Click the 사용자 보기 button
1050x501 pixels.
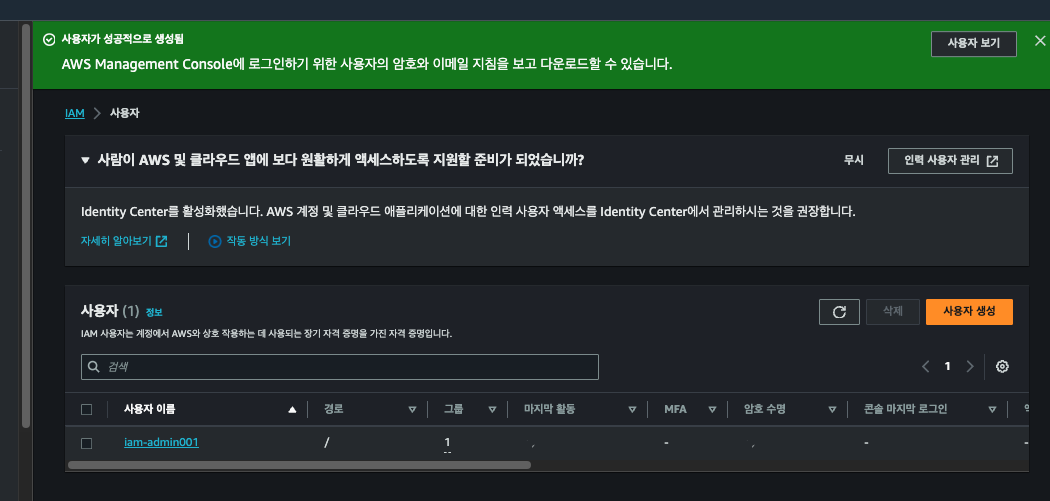pyautogui.click(x=974, y=44)
